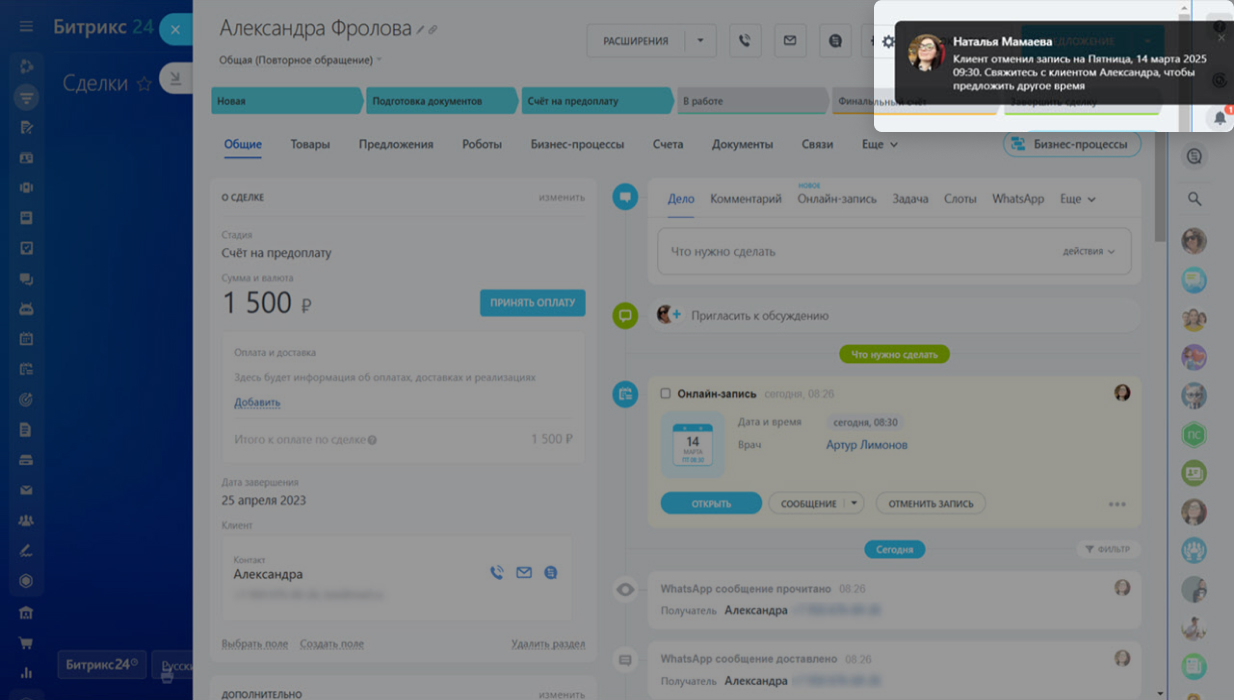Switch to the Связи tab
The image size is (1234, 700).
(817, 144)
